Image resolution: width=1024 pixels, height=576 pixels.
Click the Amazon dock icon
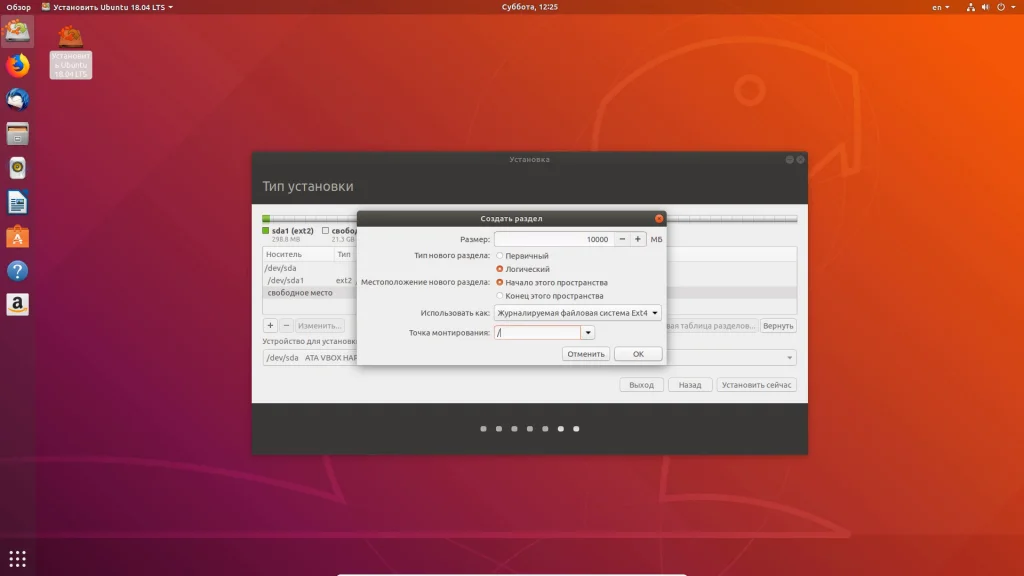tap(17, 305)
